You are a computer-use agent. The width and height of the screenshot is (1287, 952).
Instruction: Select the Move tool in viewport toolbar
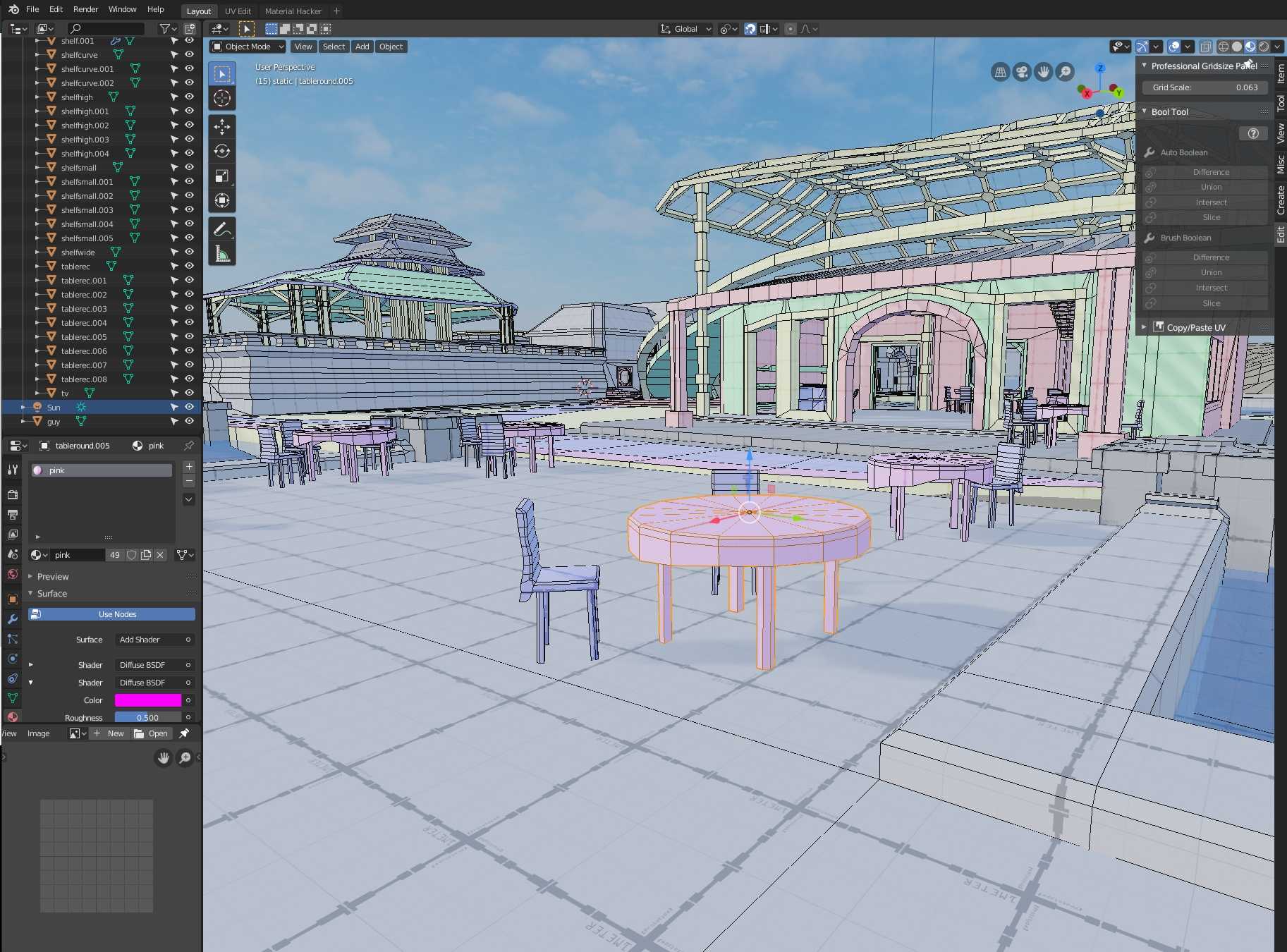click(222, 127)
